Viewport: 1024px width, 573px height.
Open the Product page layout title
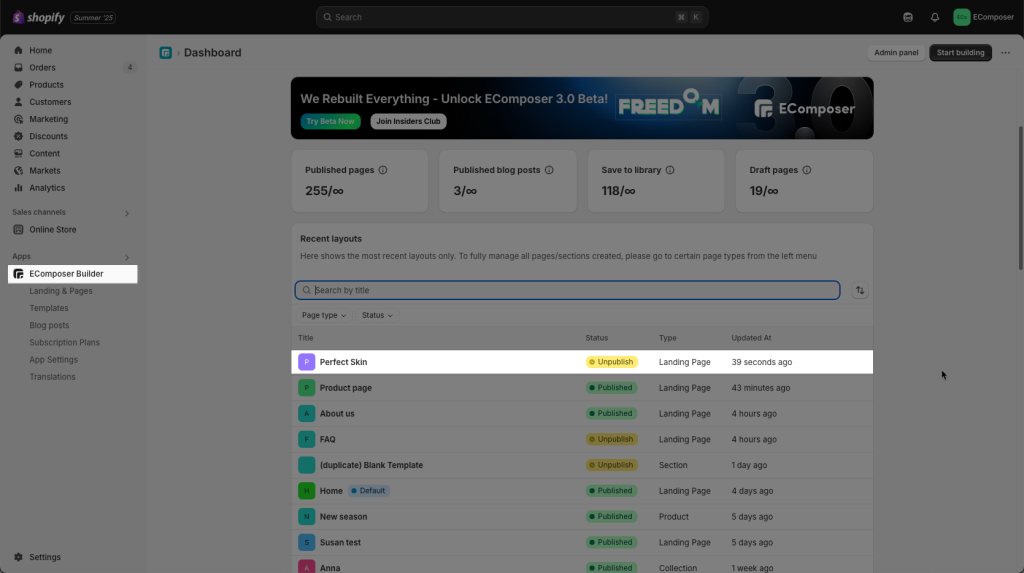tap(345, 387)
